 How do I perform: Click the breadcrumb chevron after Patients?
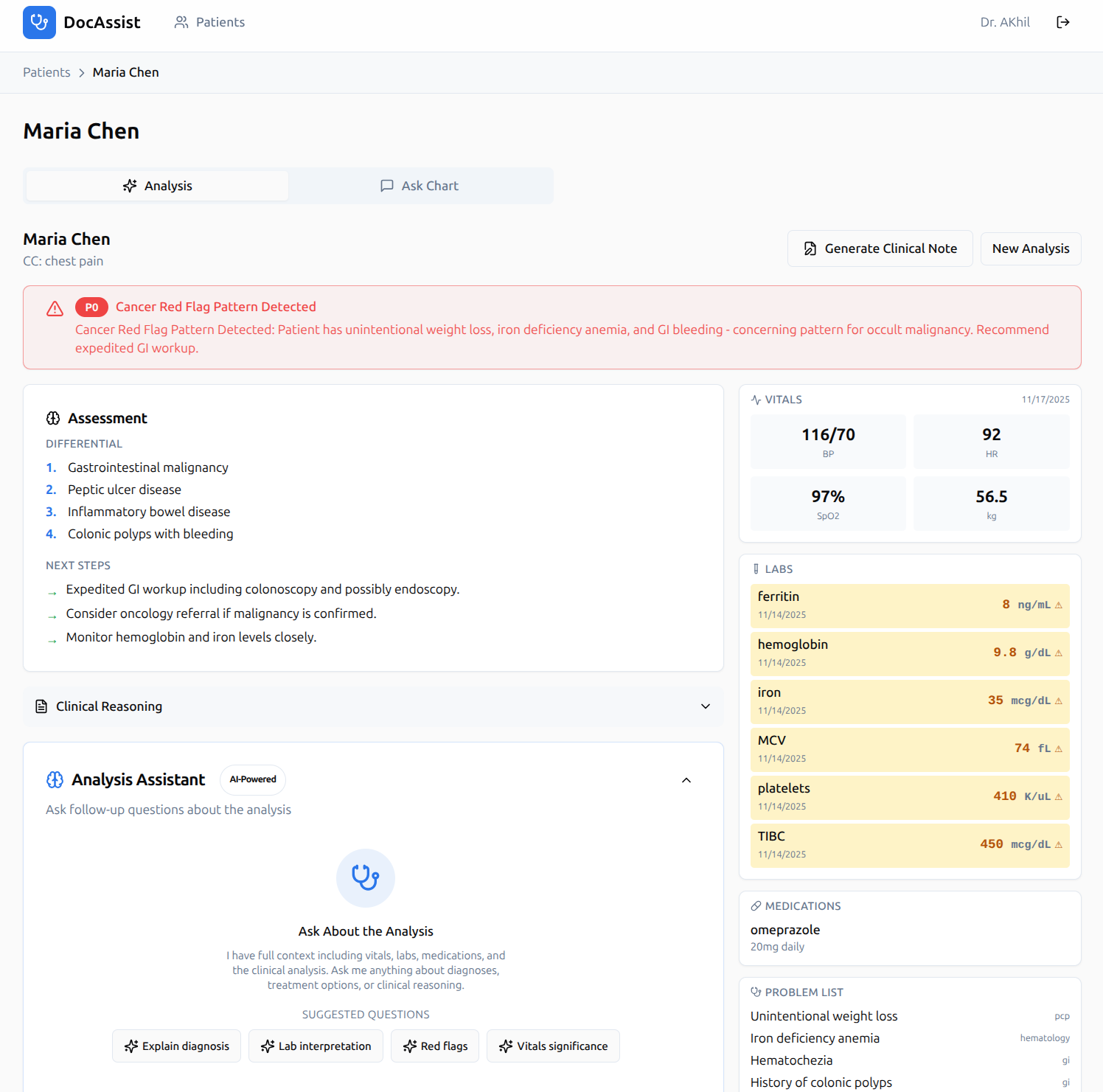coord(82,72)
